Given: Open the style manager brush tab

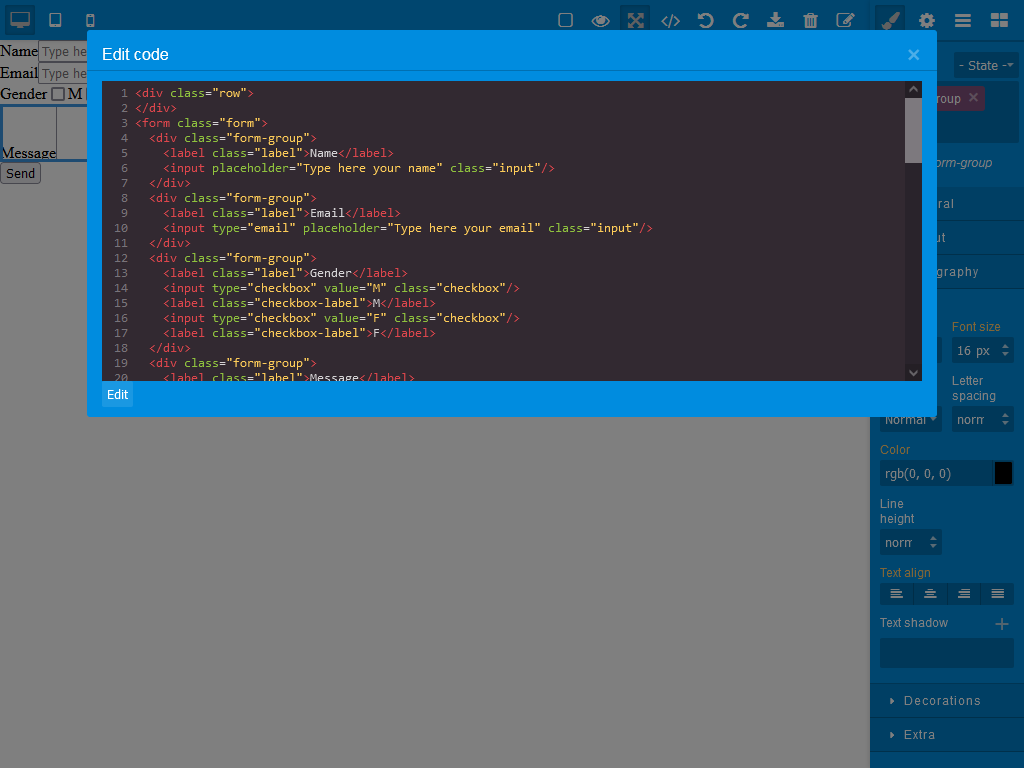Looking at the screenshot, I should pos(891,21).
